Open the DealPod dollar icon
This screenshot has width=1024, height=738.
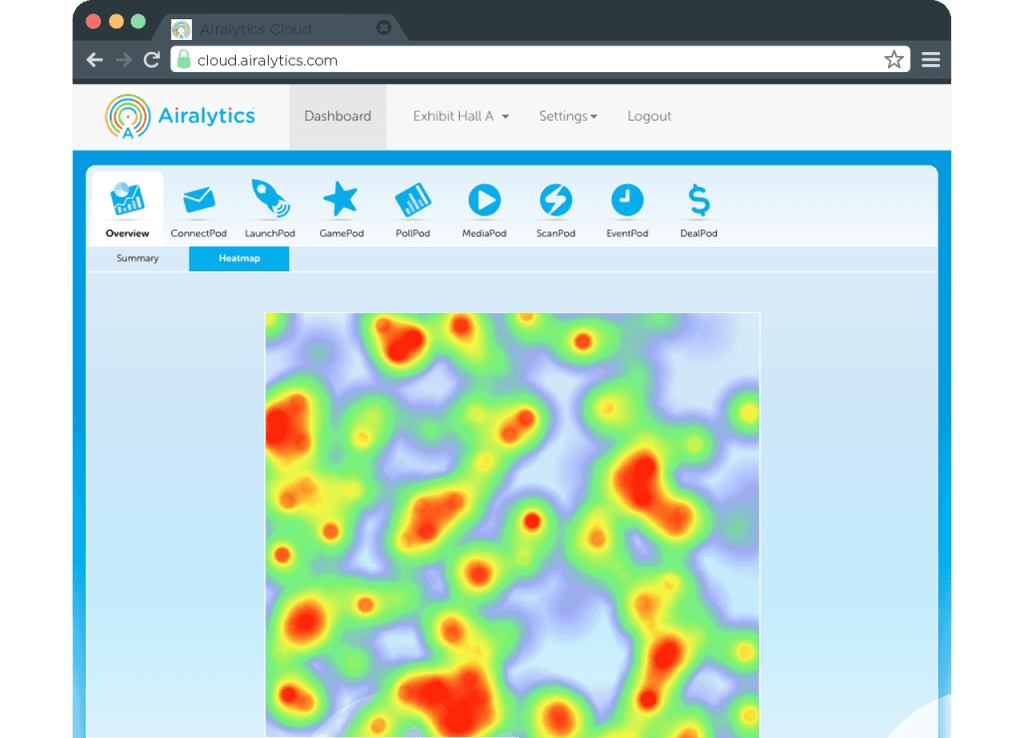[x=699, y=200]
